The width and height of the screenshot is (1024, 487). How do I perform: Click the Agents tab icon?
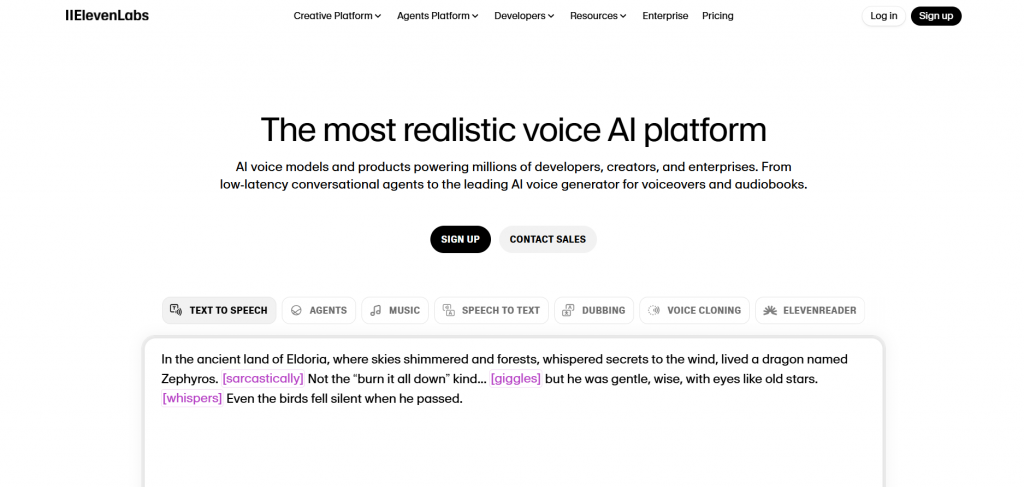pos(296,310)
